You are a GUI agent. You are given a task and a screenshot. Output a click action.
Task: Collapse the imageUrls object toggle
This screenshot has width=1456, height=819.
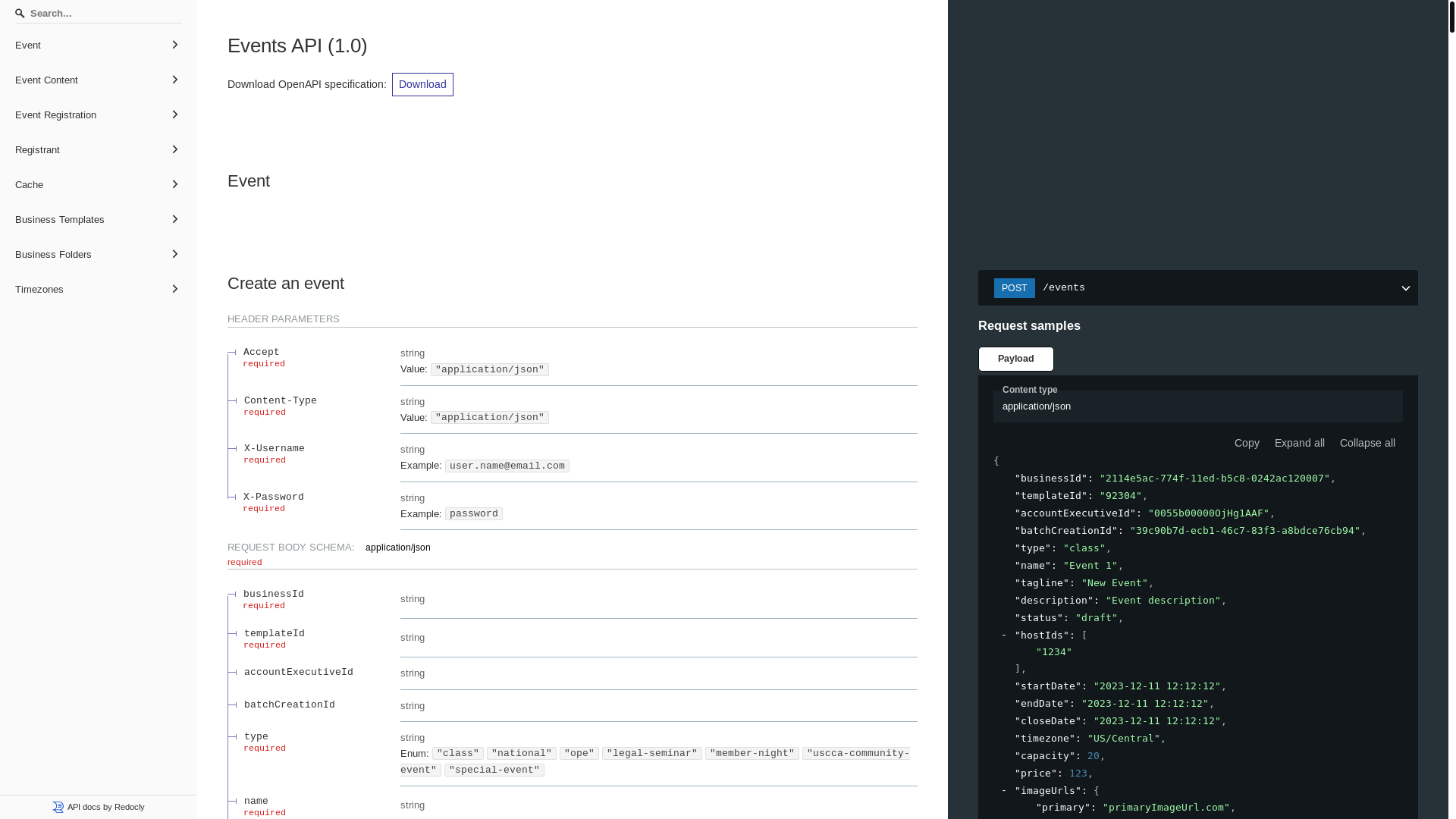click(x=1004, y=791)
